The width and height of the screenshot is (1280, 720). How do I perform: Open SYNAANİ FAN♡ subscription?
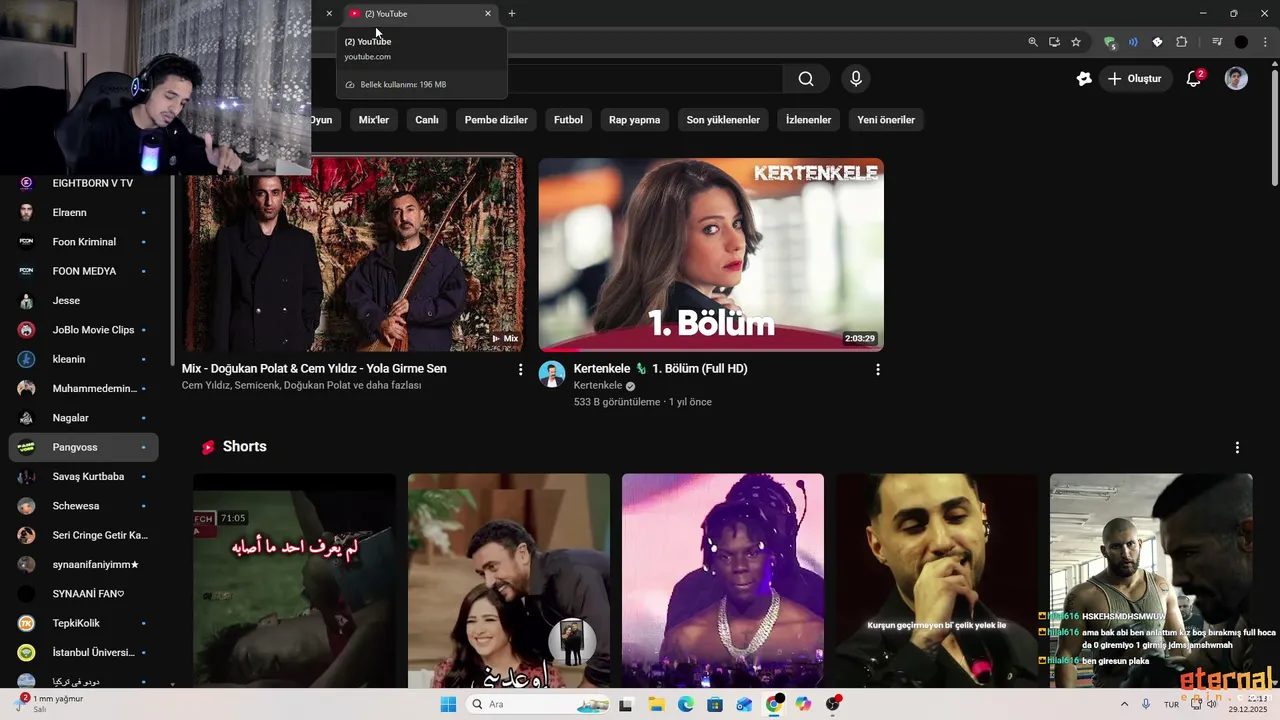[84, 594]
